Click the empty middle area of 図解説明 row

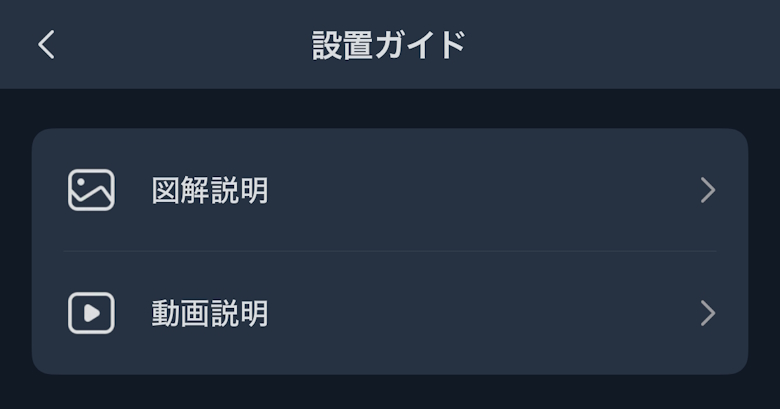click(480, 190)
